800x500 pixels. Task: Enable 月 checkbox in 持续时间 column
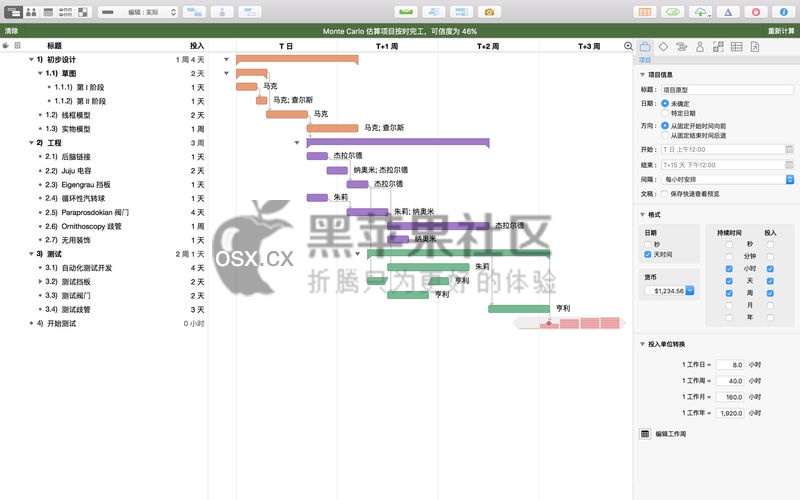click(x=729, y=305)
